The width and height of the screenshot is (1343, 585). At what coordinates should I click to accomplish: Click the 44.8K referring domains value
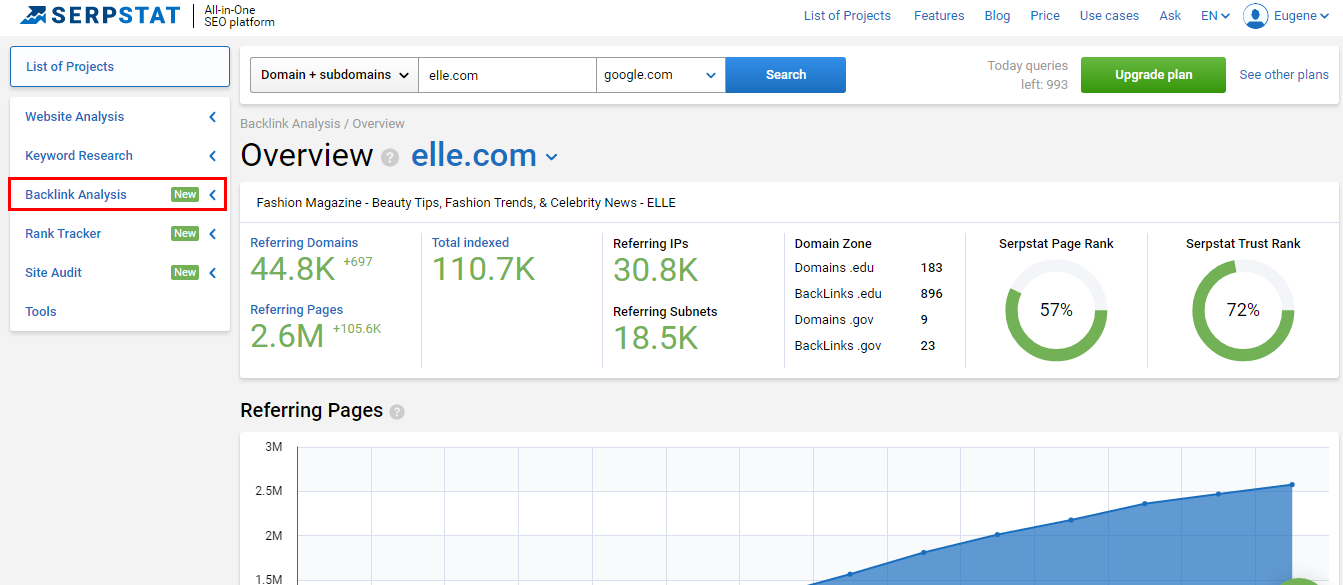tap(293, 269)
